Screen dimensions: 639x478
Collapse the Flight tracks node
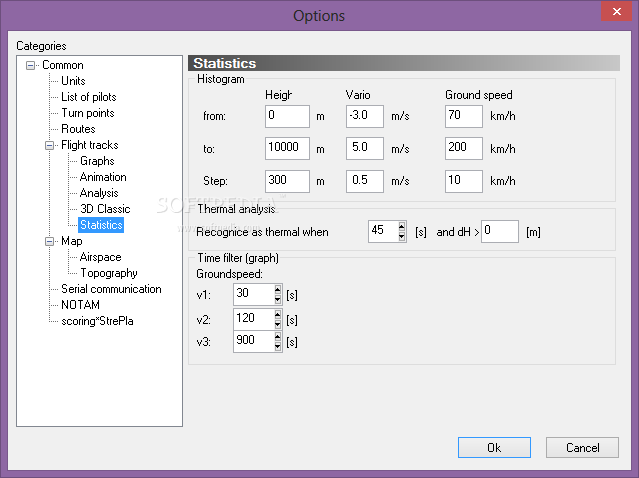(49, 145)
